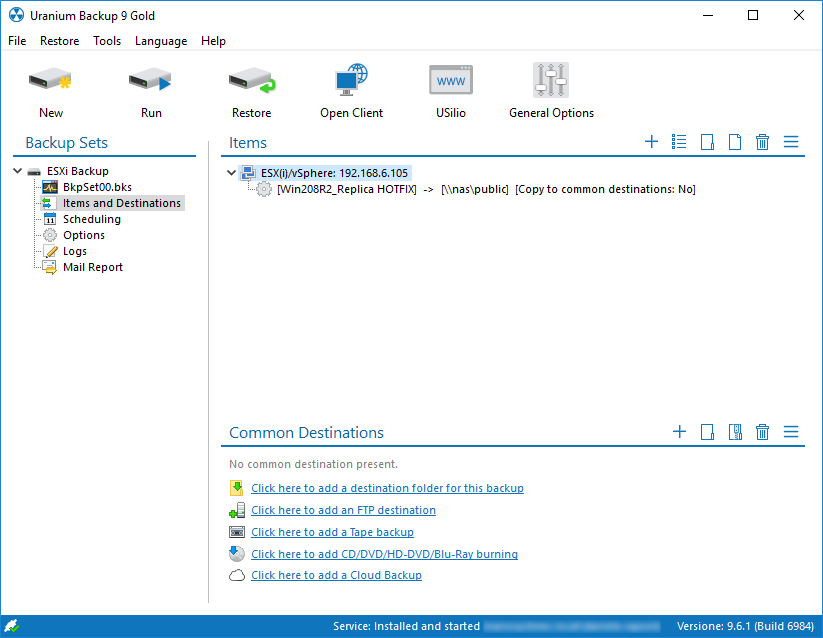Open the Tools menu
Viewport: 823px width, 638px height.
pyautogui.click(x=107, y=41)
